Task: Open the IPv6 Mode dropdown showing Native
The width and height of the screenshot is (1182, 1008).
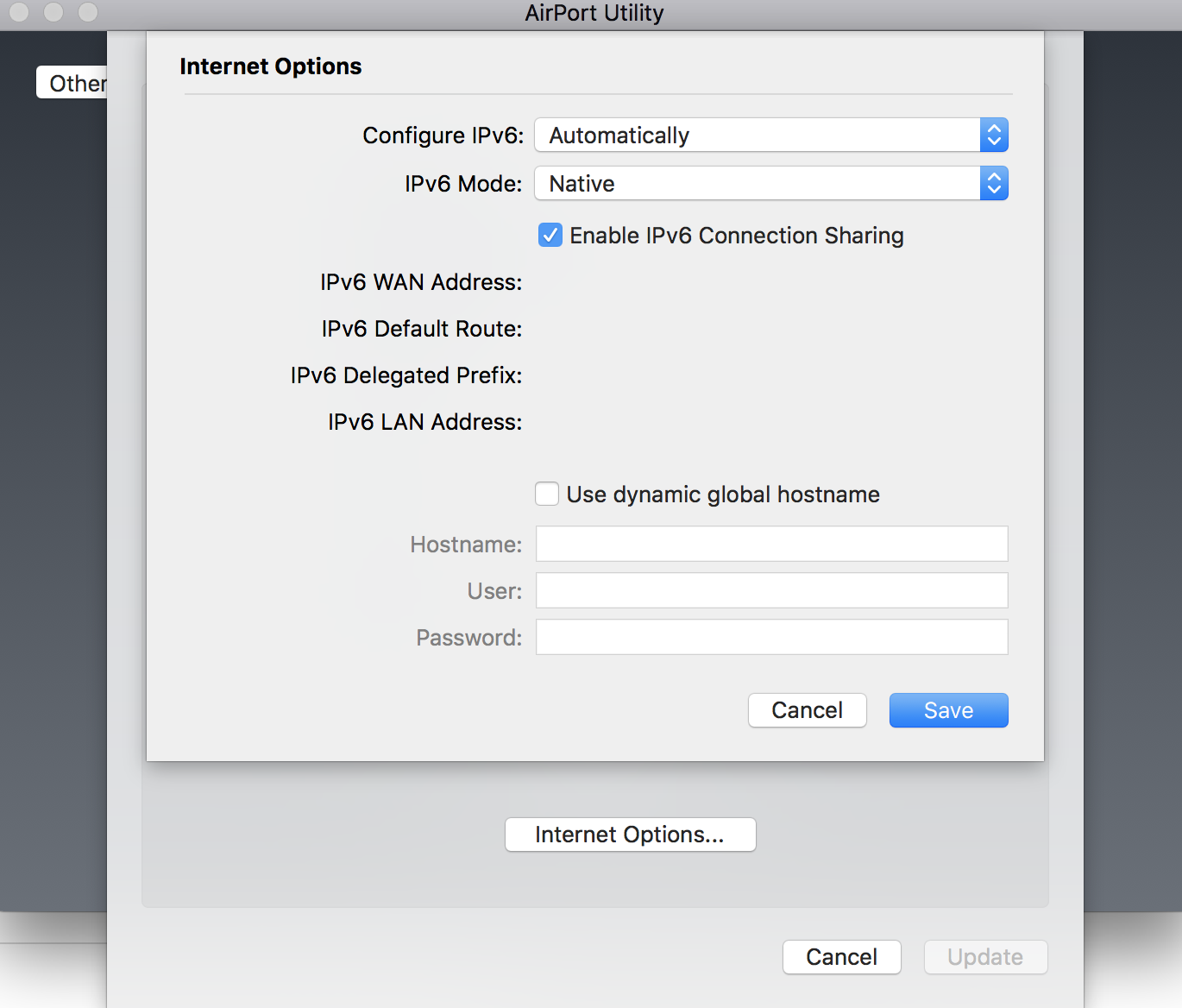Action: [771, 184]
